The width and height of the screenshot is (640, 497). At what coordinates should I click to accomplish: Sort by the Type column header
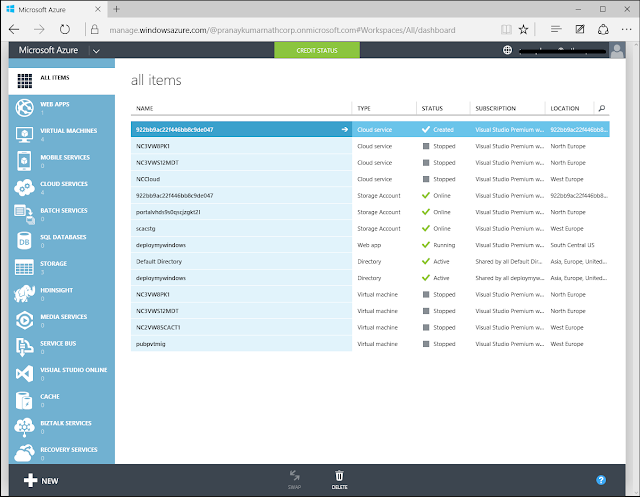(364, 108)
